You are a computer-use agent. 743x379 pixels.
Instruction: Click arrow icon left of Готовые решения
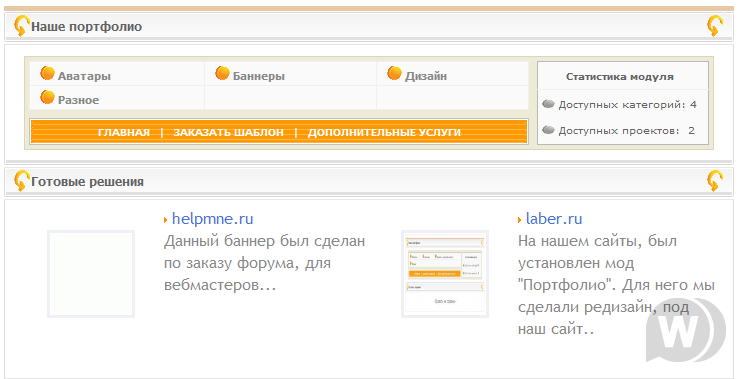pyautogui.click(x=21, y=181)
